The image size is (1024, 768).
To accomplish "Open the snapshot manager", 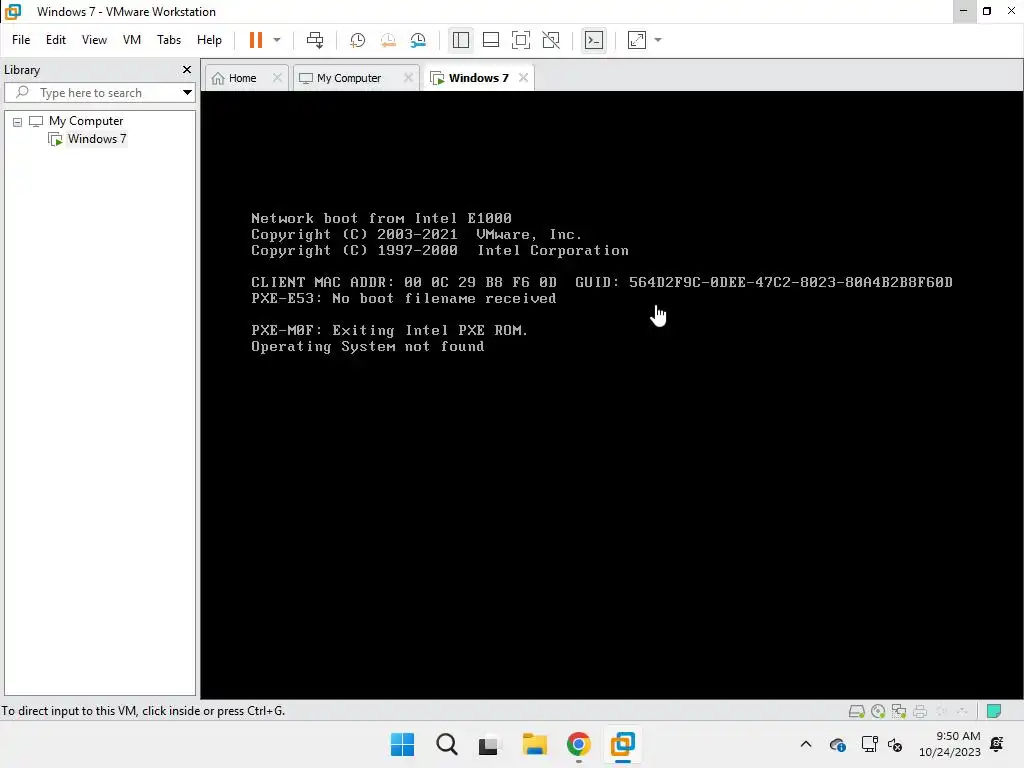I will [x=418, y=40].
